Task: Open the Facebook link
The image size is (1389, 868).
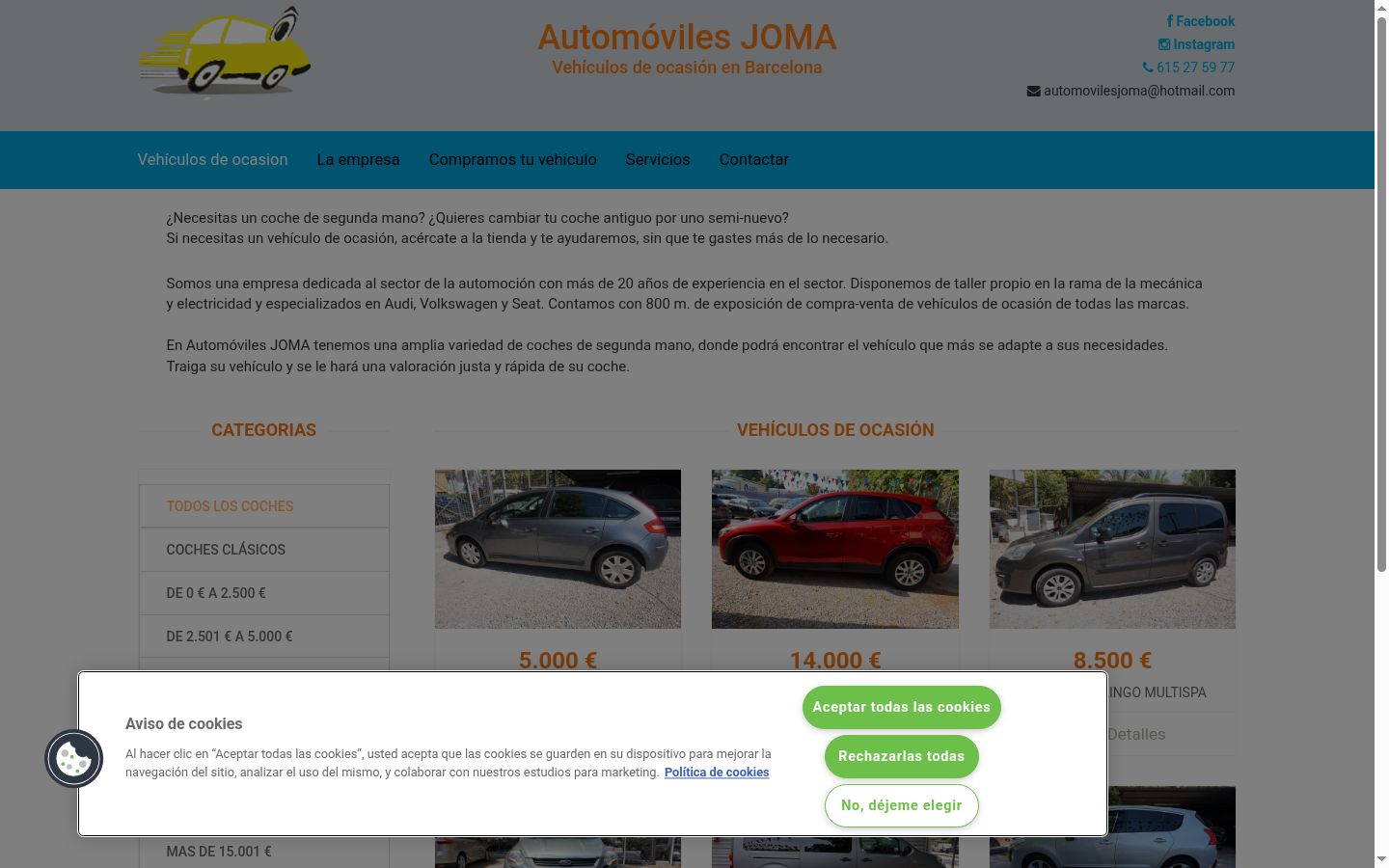Action: tap(1200, 21)
